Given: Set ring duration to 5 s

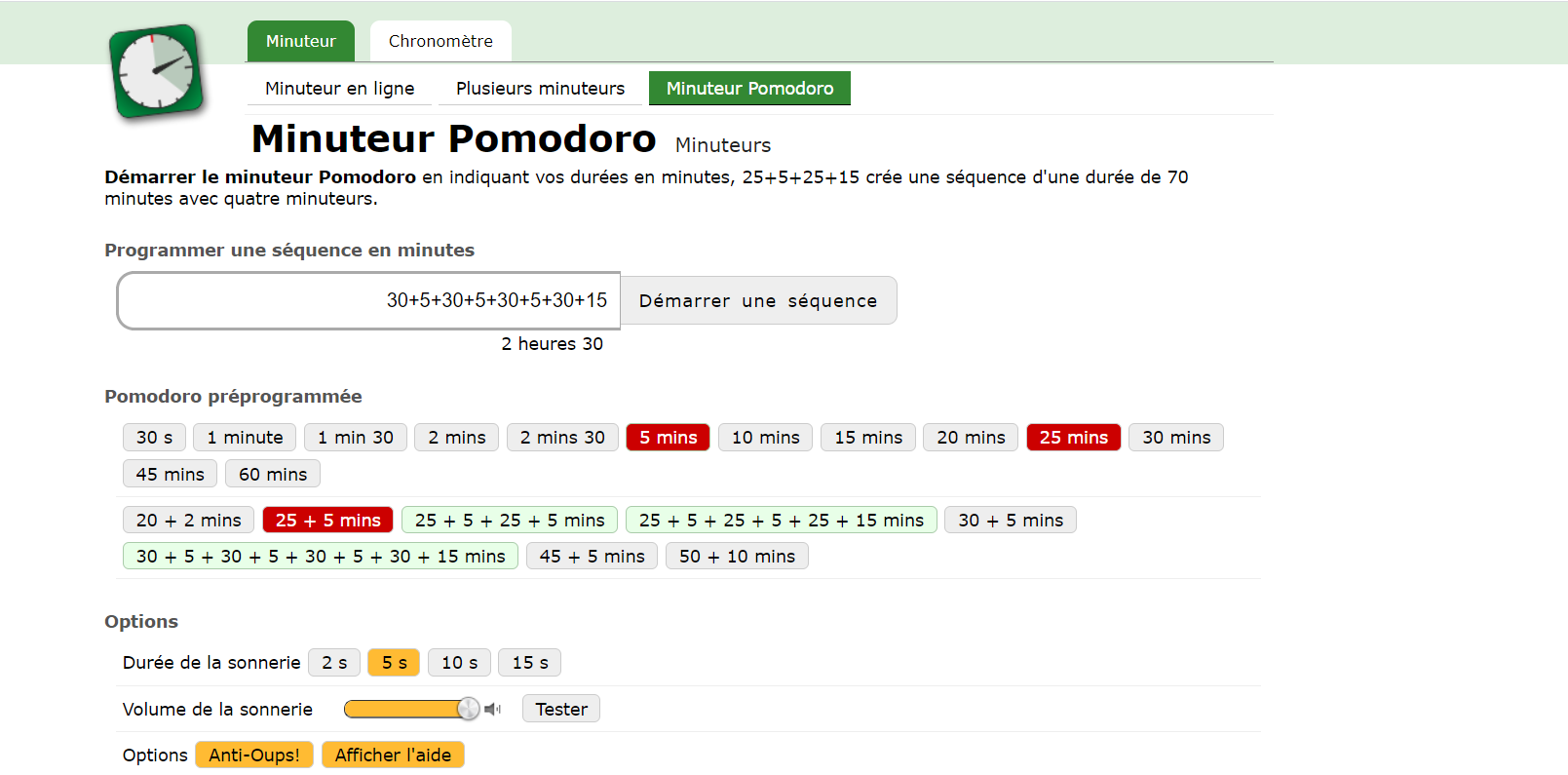Looking at the screenshot, I should click(x=394, y=663).
